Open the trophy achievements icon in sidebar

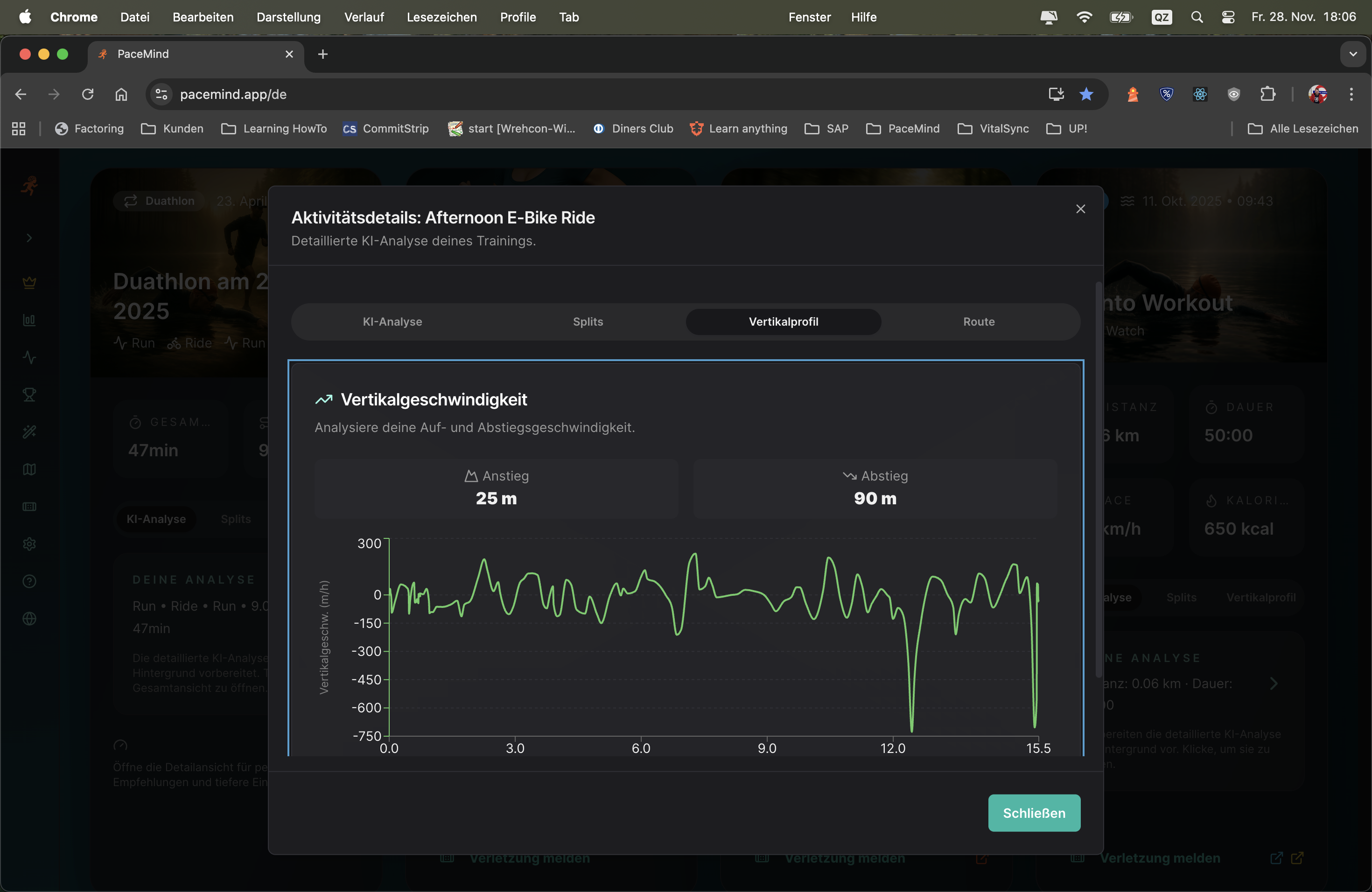tap(29, 395)
